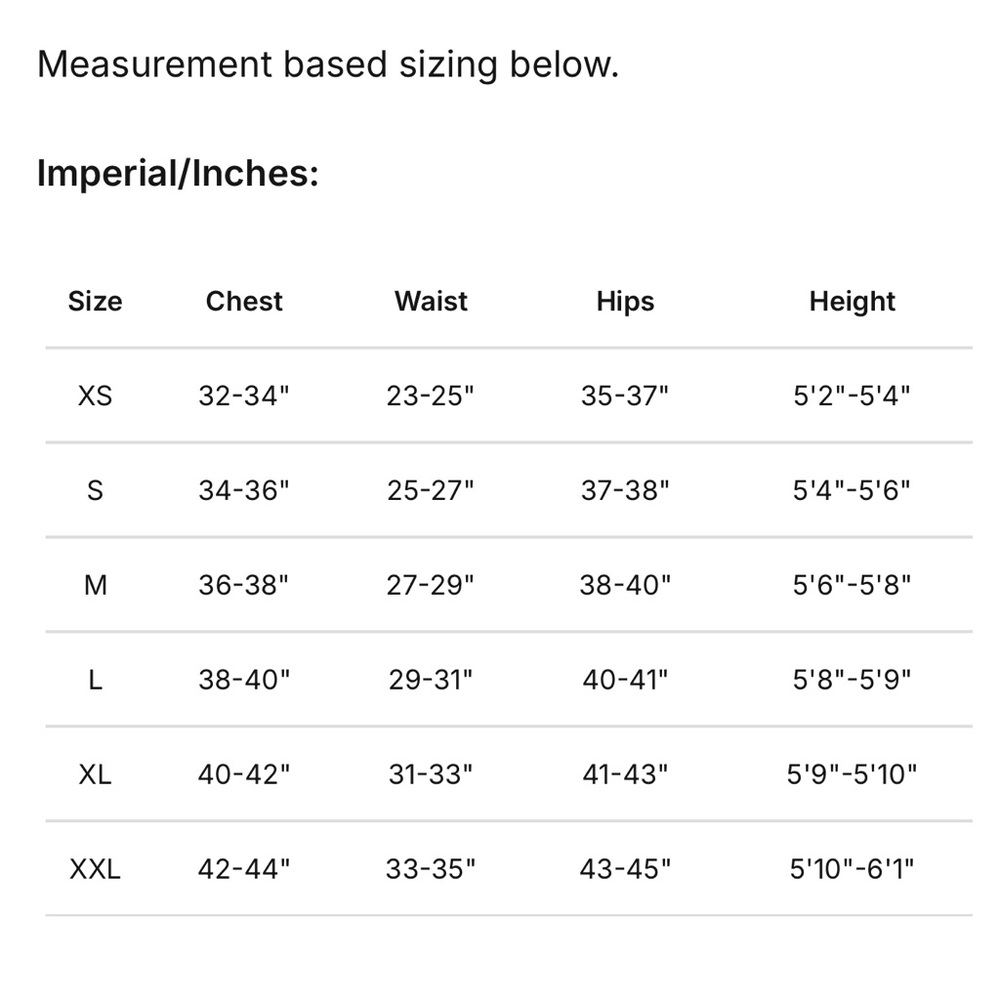Click the 37-38" hips cell
1000x1000 pixels.
point(625,490)
